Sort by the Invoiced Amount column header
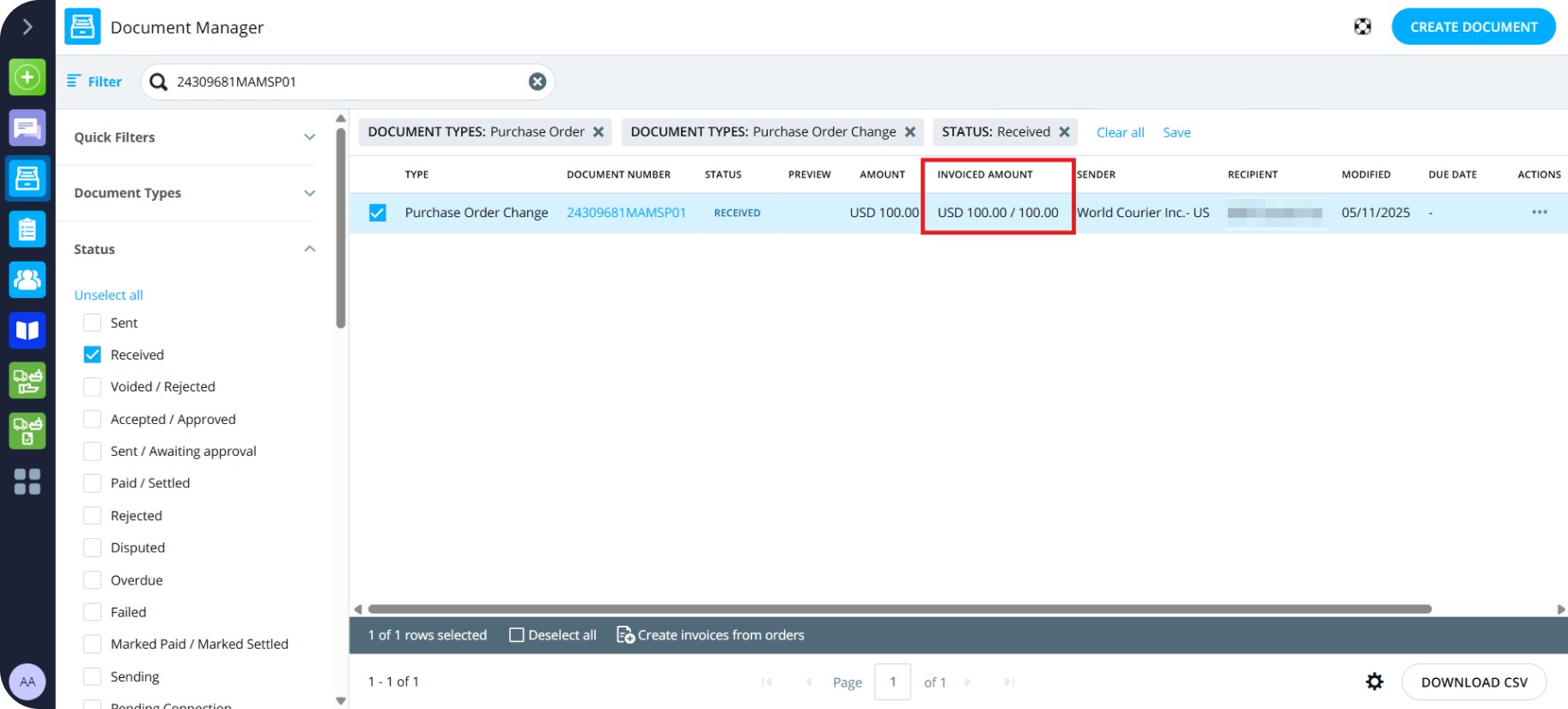Screen dimensions: 1568x709 (x=985, y=174)
